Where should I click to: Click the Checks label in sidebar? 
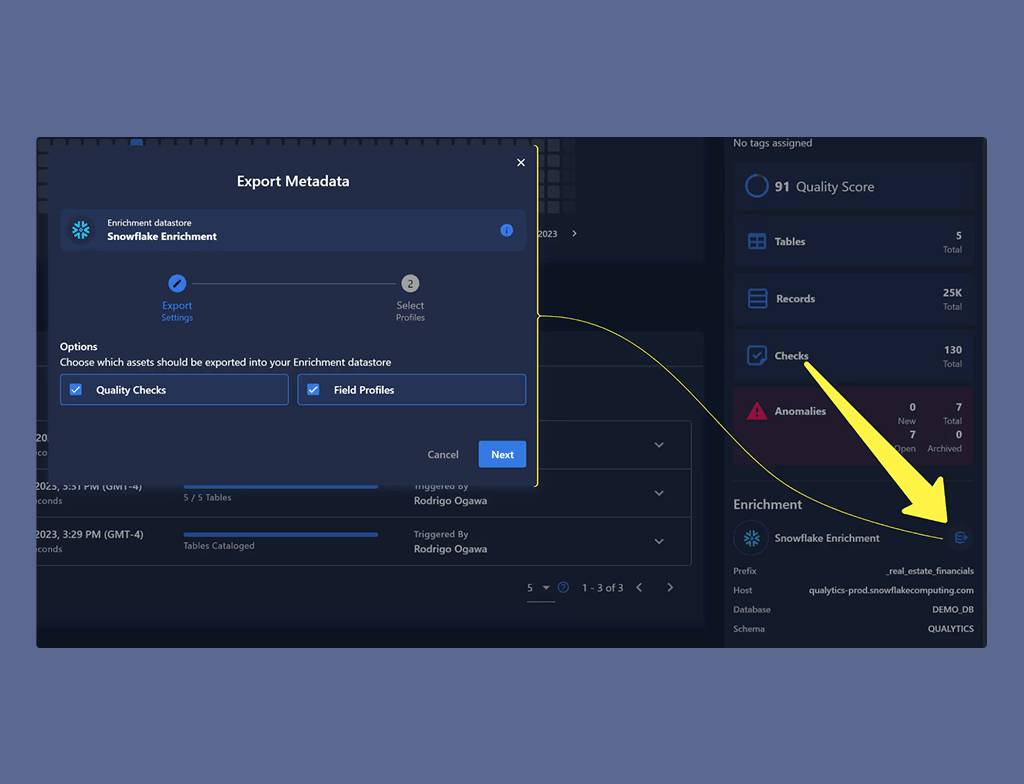point(792,356)
